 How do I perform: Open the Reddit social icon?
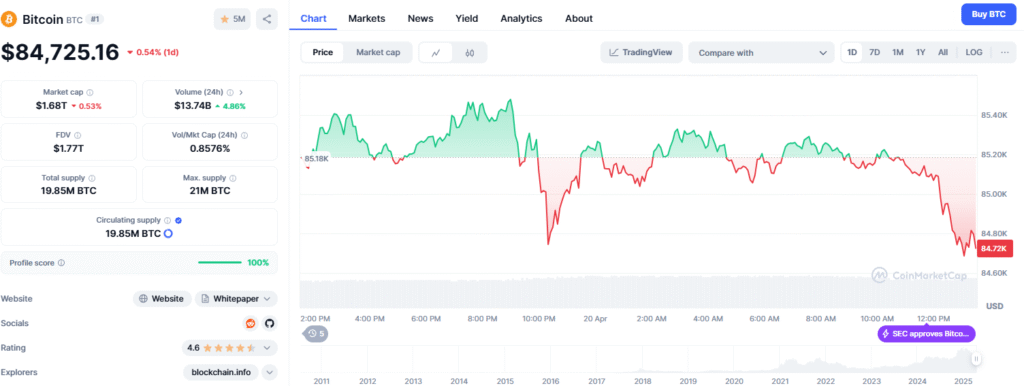pos(250,323)
